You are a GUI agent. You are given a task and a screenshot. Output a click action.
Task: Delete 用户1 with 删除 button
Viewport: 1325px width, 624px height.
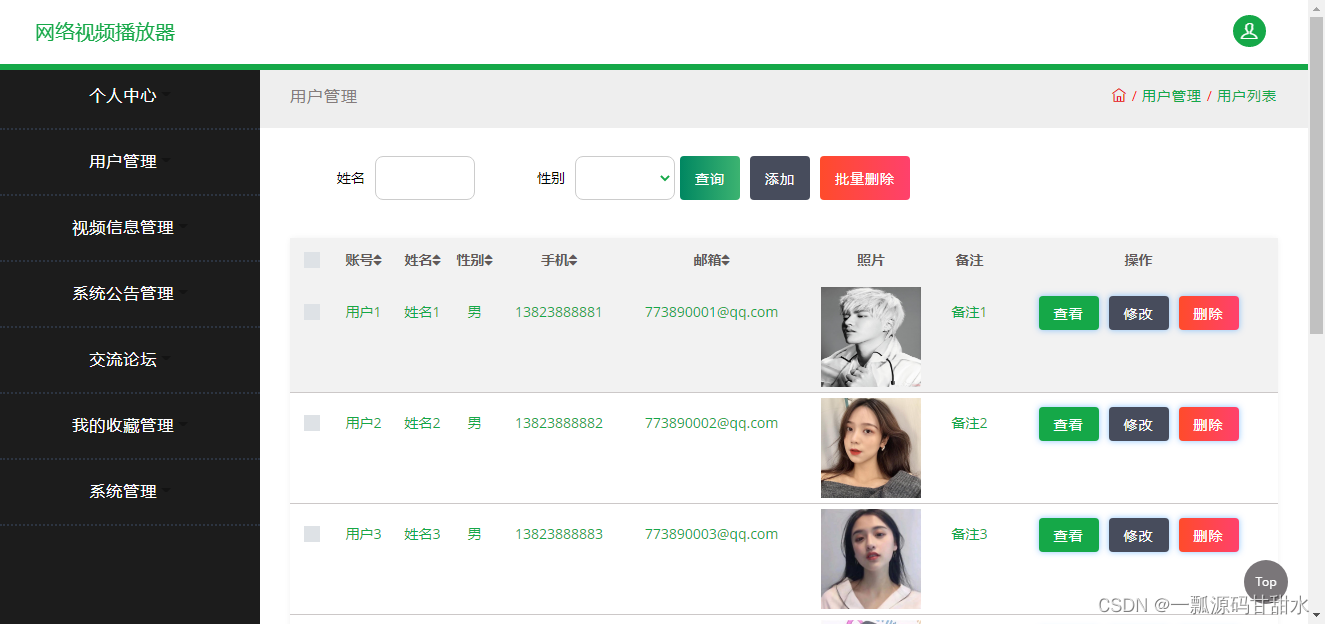[1209, 313]
